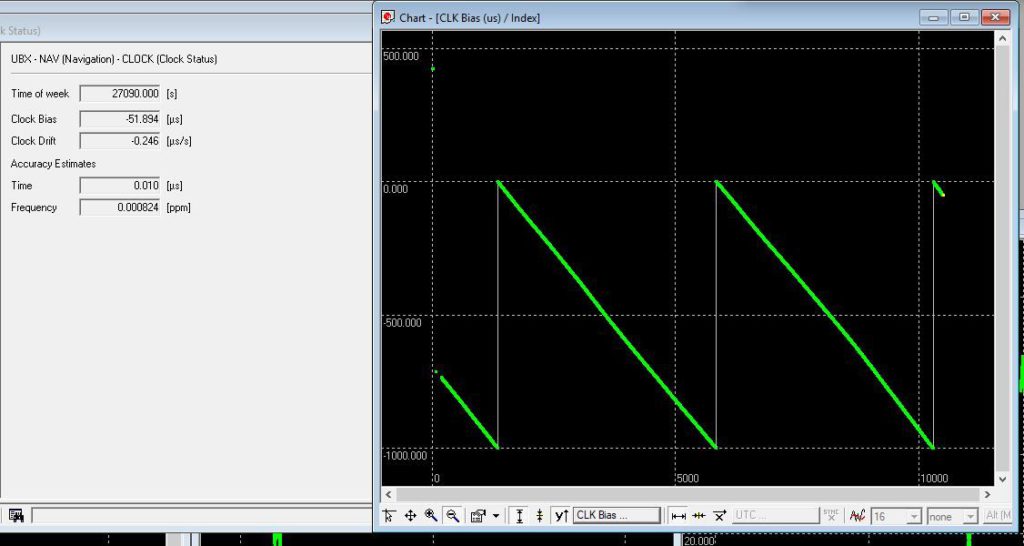This screenshot has height=546, width=1024.
Task: Toggle the Y-axis direction button
Action: 560,516
